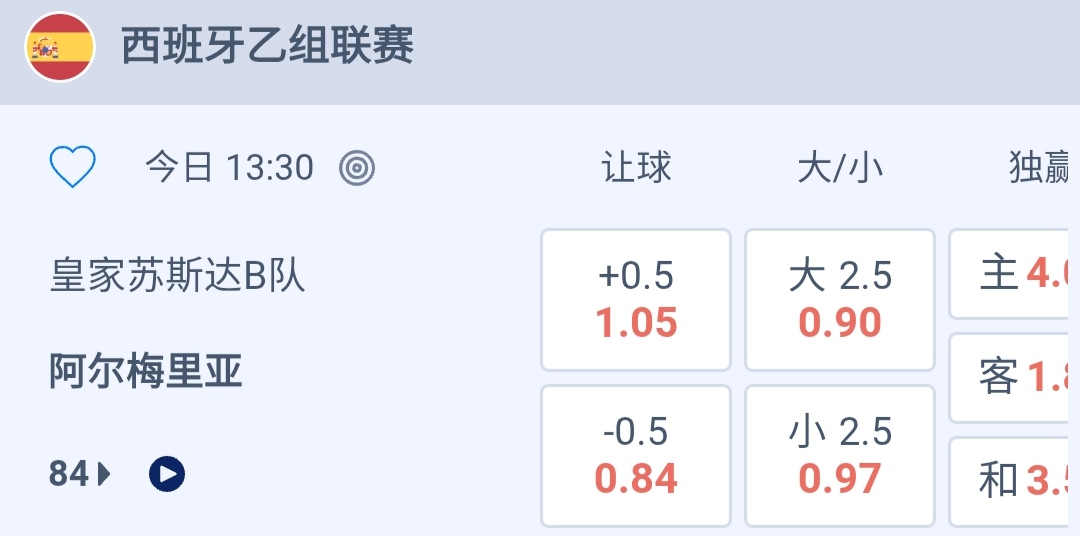The width and height of the screenshot is (1080, 536).
Task: Click the target icon beside 13:30
Action: coord(356,168)
